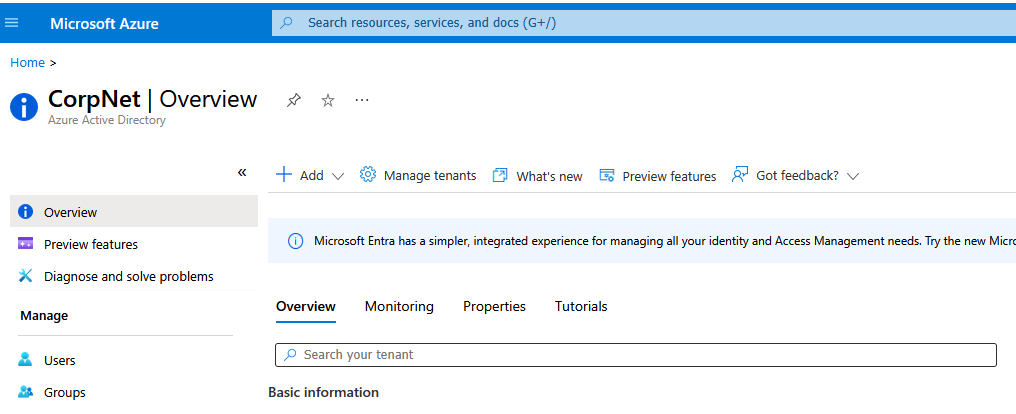Open Manage tenants
Viewport: 1016px width, 414px height.
click(430, 176)
